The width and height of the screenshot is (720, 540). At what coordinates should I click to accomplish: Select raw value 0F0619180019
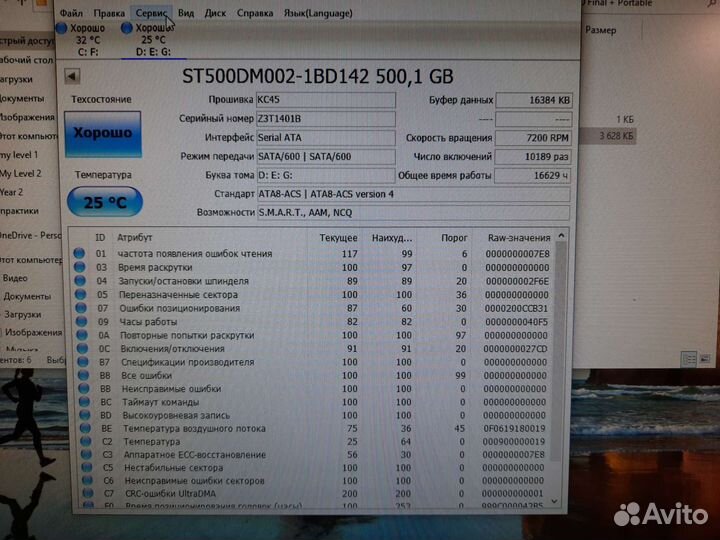514,428
